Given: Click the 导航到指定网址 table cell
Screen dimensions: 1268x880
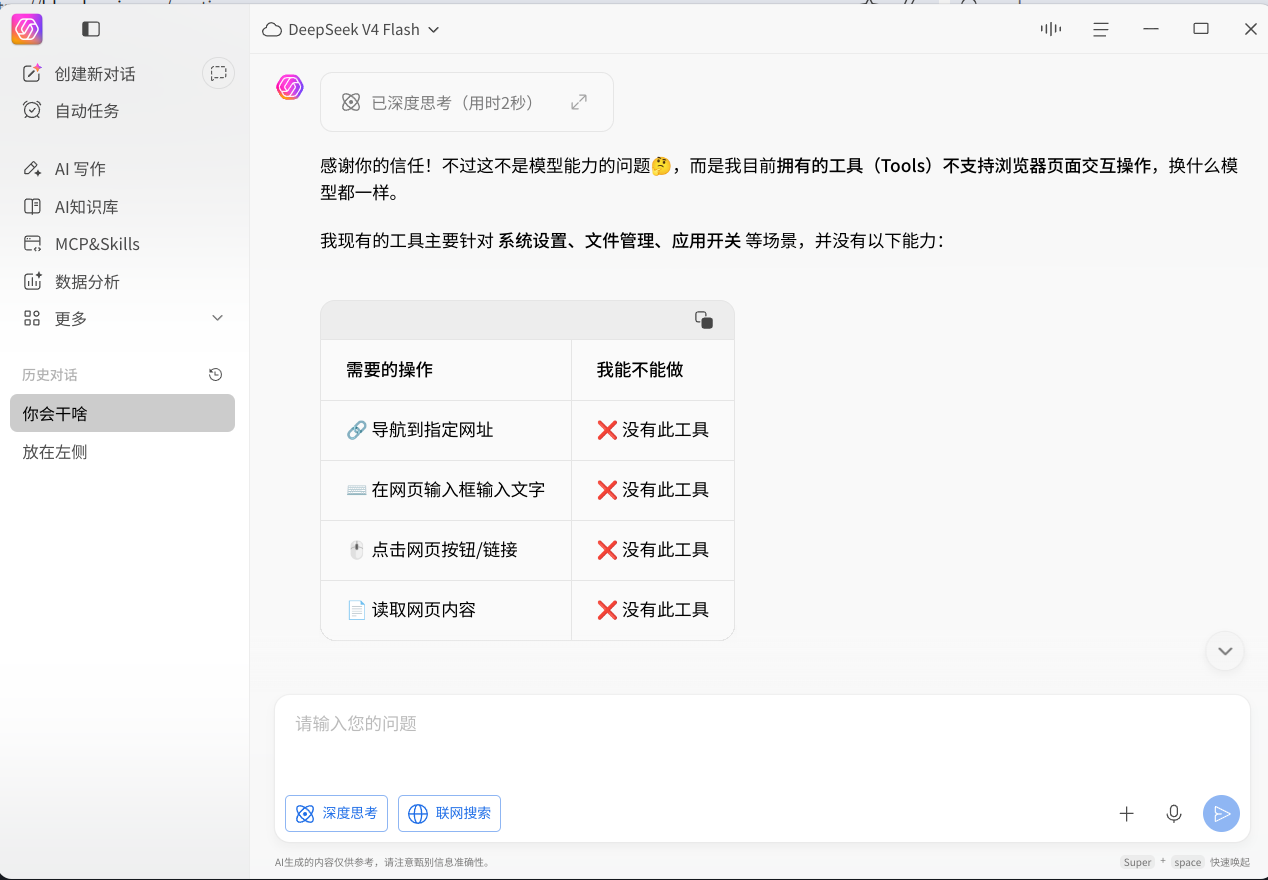Looking at the screenshot, I should click(446, 430).
